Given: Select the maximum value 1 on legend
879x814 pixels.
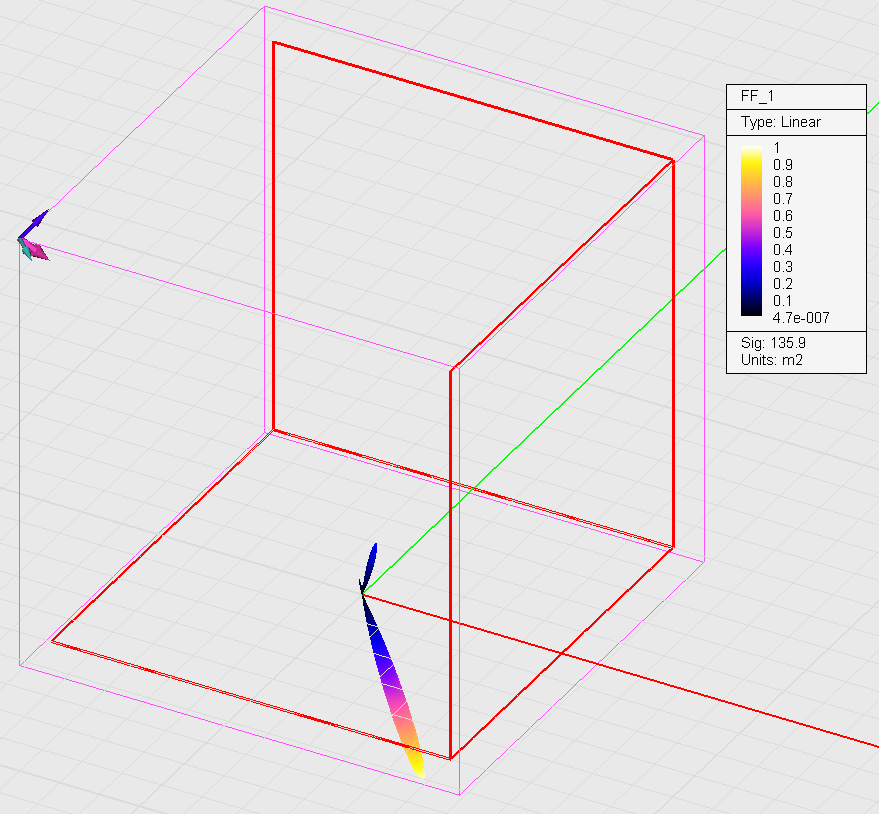Looking at the screenshot, I should coord(776,147).
